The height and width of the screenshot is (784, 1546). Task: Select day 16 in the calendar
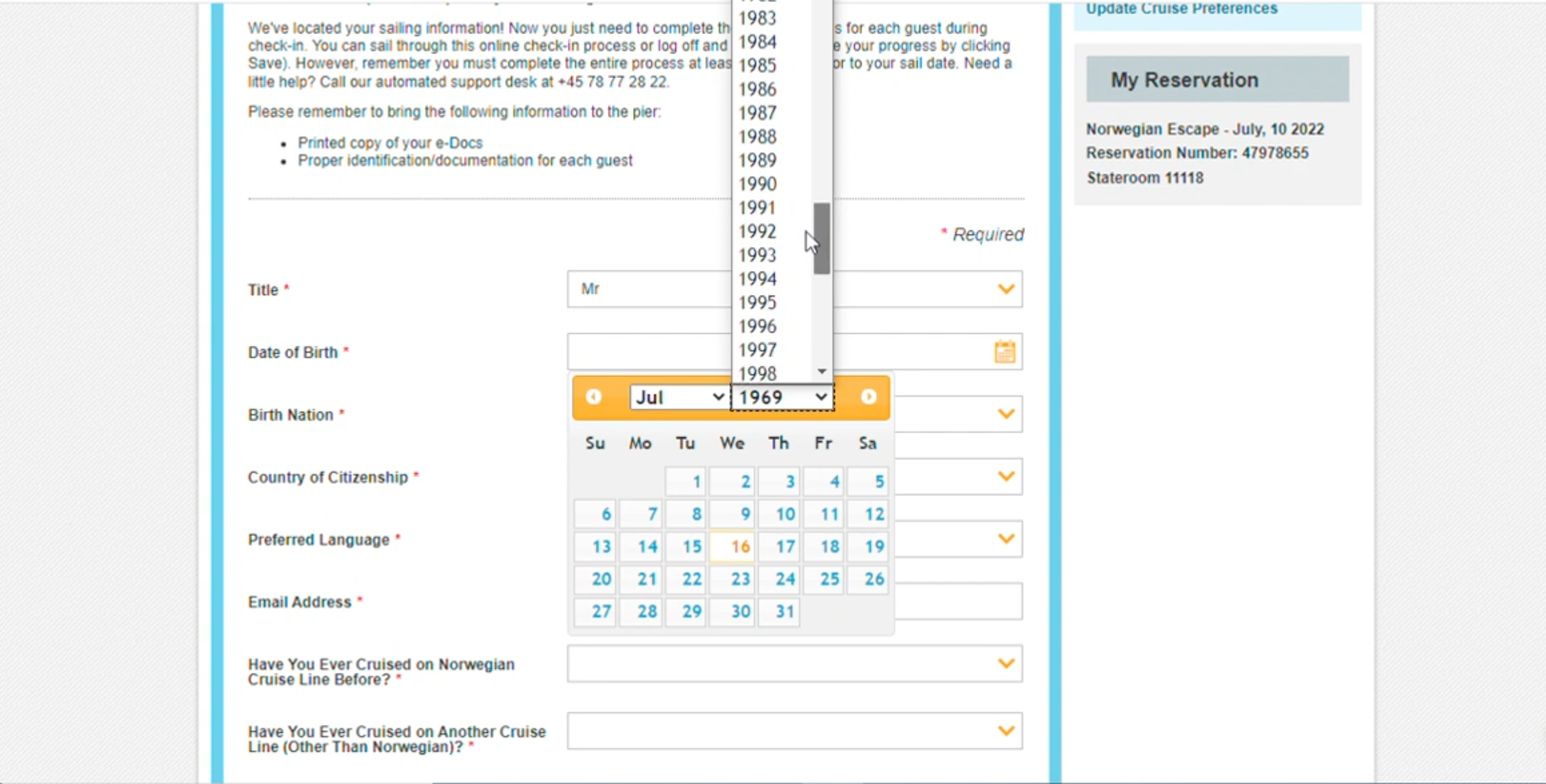732,547
